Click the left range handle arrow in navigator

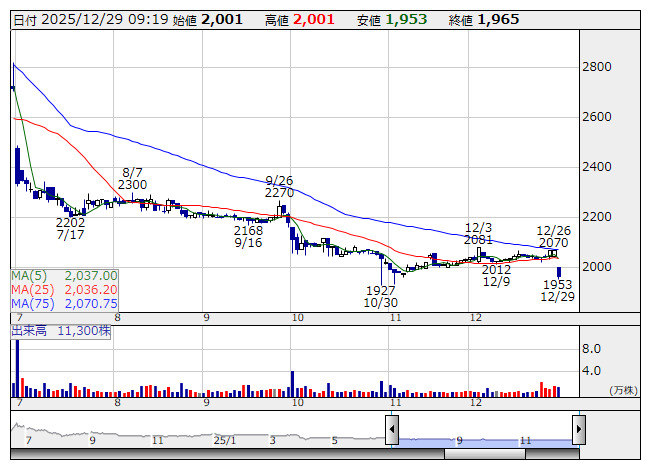[393, 430]
